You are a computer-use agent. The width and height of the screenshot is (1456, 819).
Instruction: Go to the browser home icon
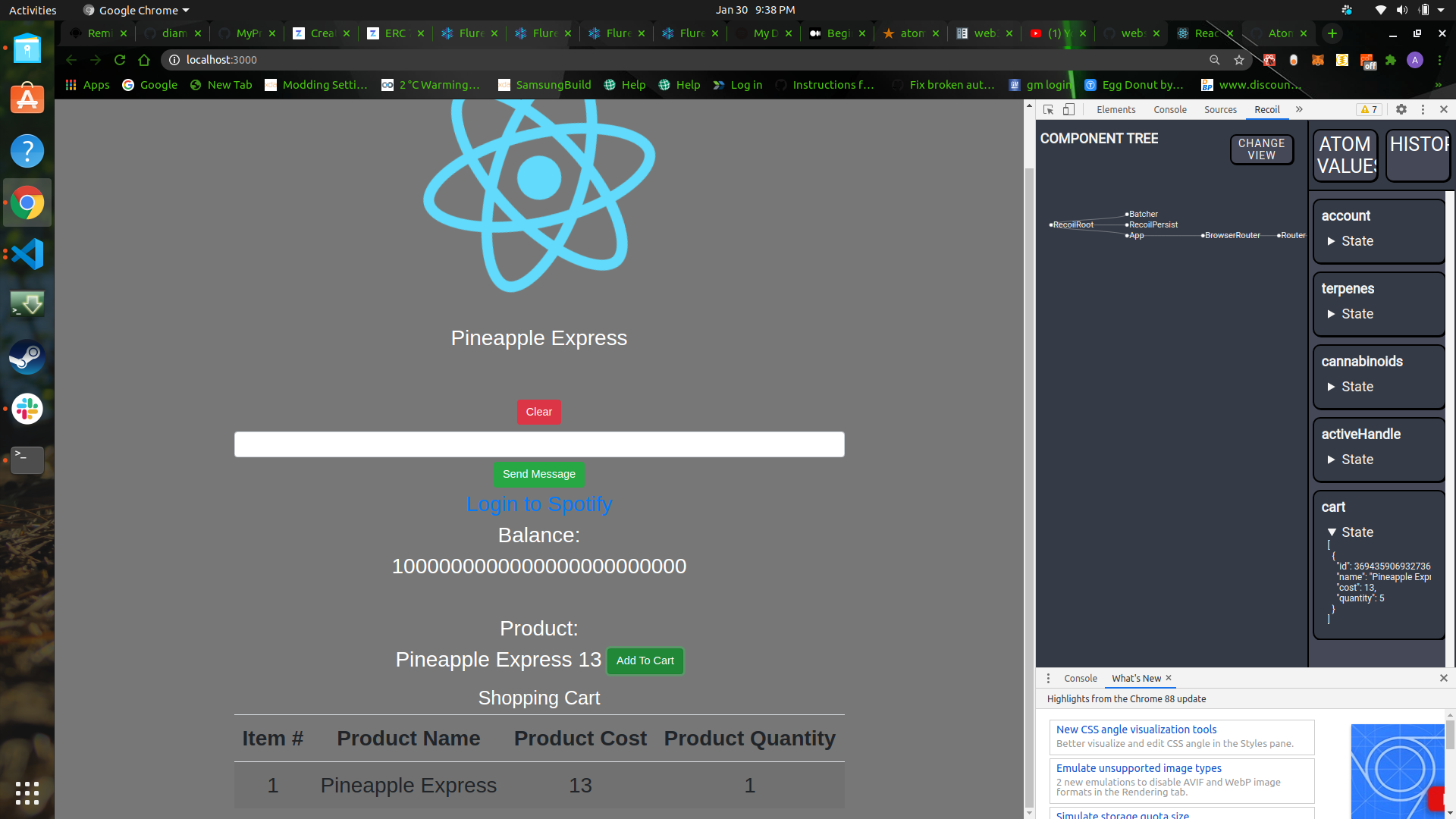point(144,60)
